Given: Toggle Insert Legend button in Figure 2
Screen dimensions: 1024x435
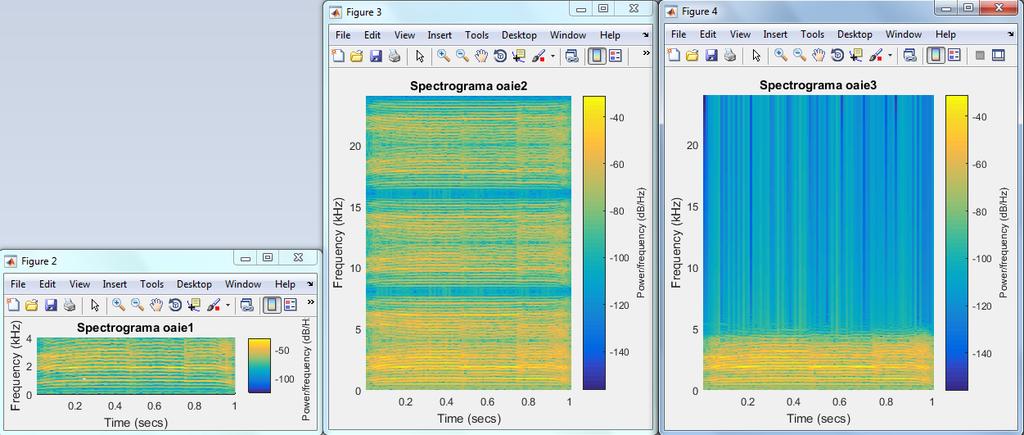Looking at the screenshot, I should coord(290,305).
